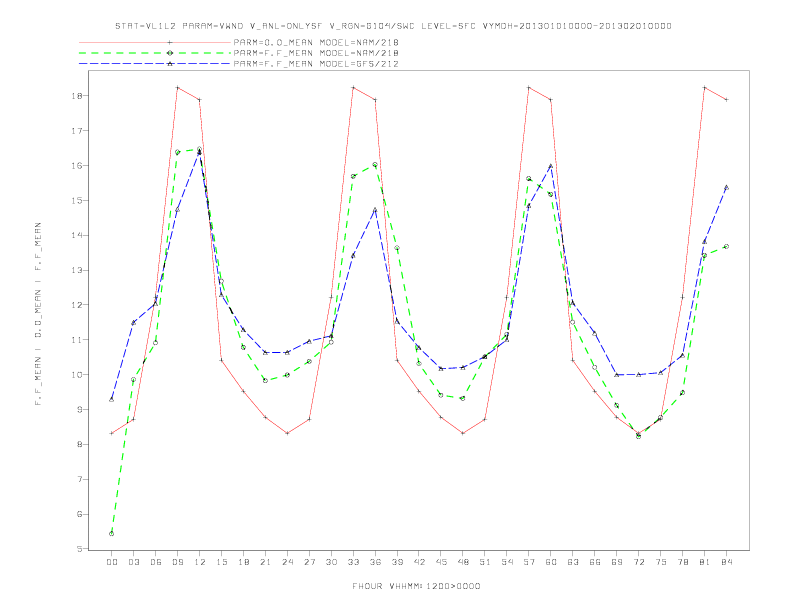Click the dashed green legend line sample
792x612 pixels.
tap(155, 53)
